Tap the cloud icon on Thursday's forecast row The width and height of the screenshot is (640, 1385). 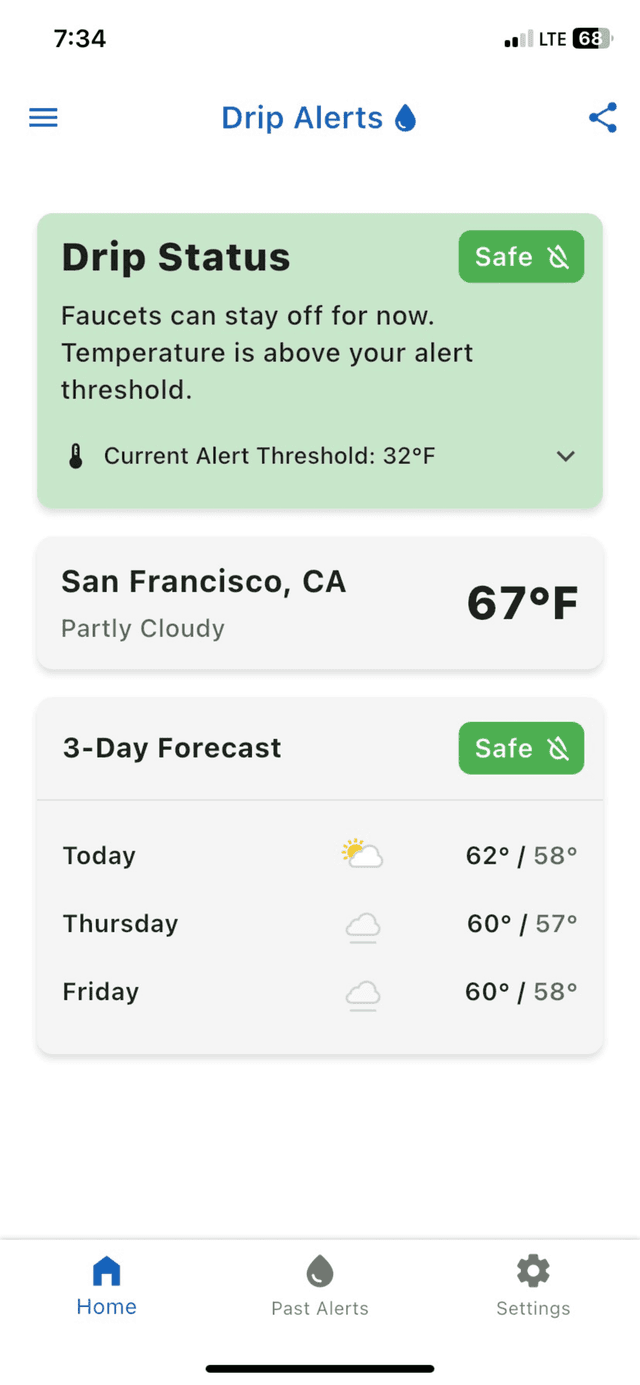coord(362,926)
